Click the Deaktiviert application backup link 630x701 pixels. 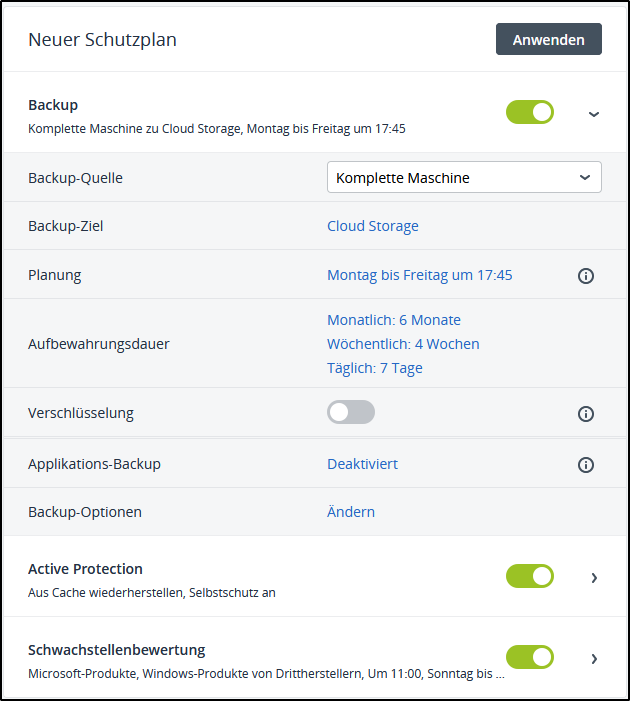tap(362, 464)
